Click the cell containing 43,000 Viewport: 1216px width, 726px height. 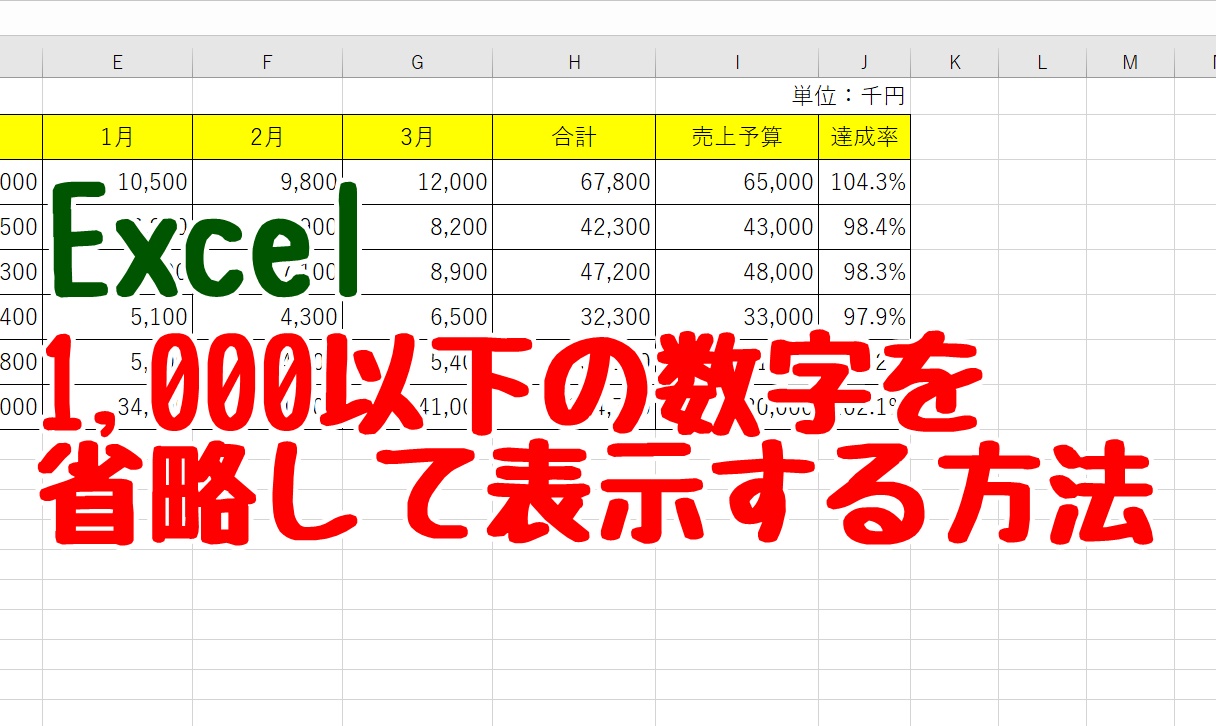coord(737,227)
